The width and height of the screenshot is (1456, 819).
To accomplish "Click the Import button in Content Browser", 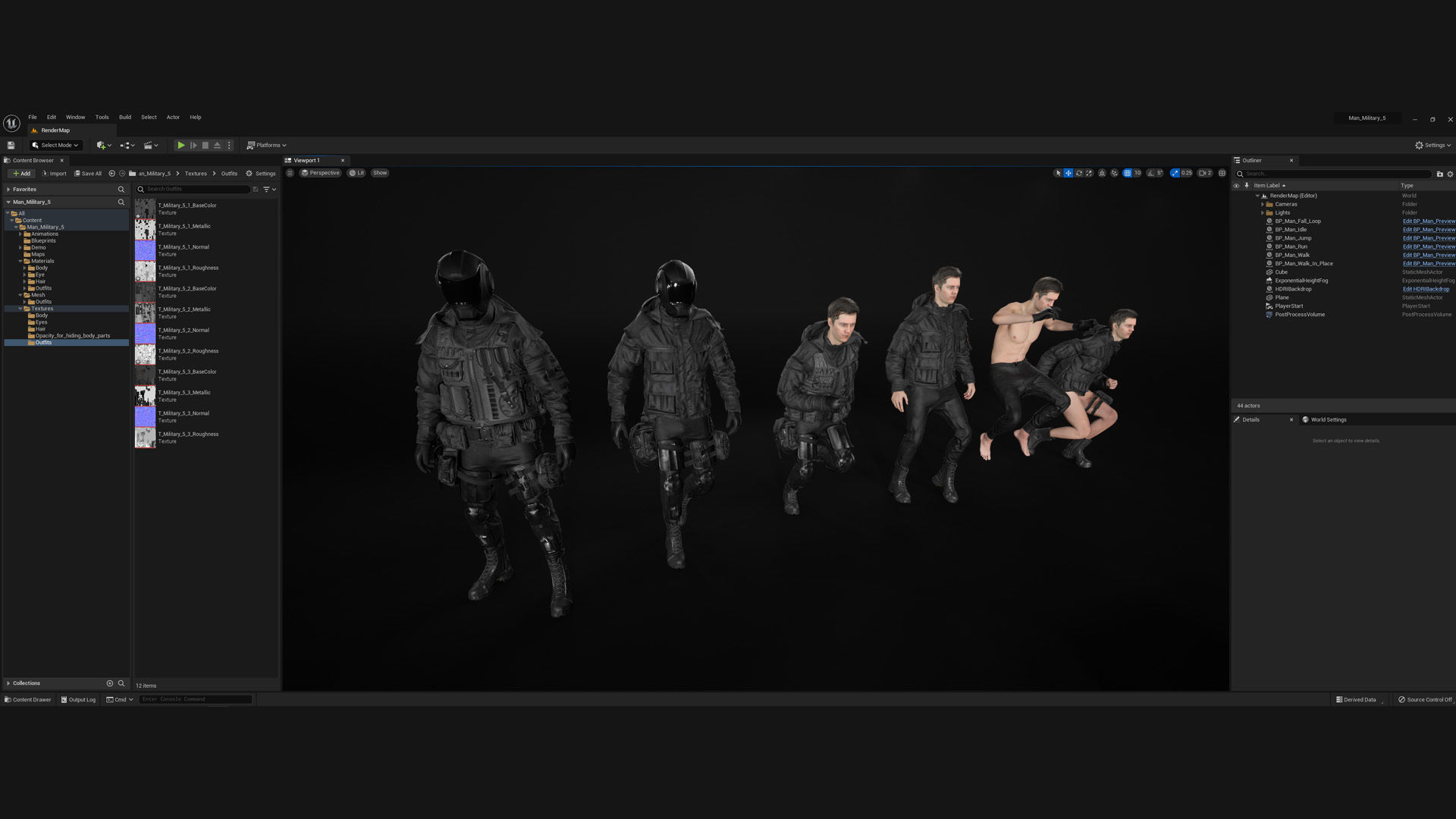I will 54,173.
